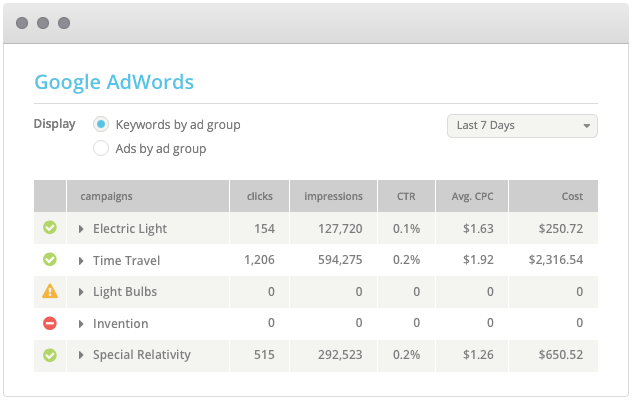Click the $1.63 average CPC value

478,229
